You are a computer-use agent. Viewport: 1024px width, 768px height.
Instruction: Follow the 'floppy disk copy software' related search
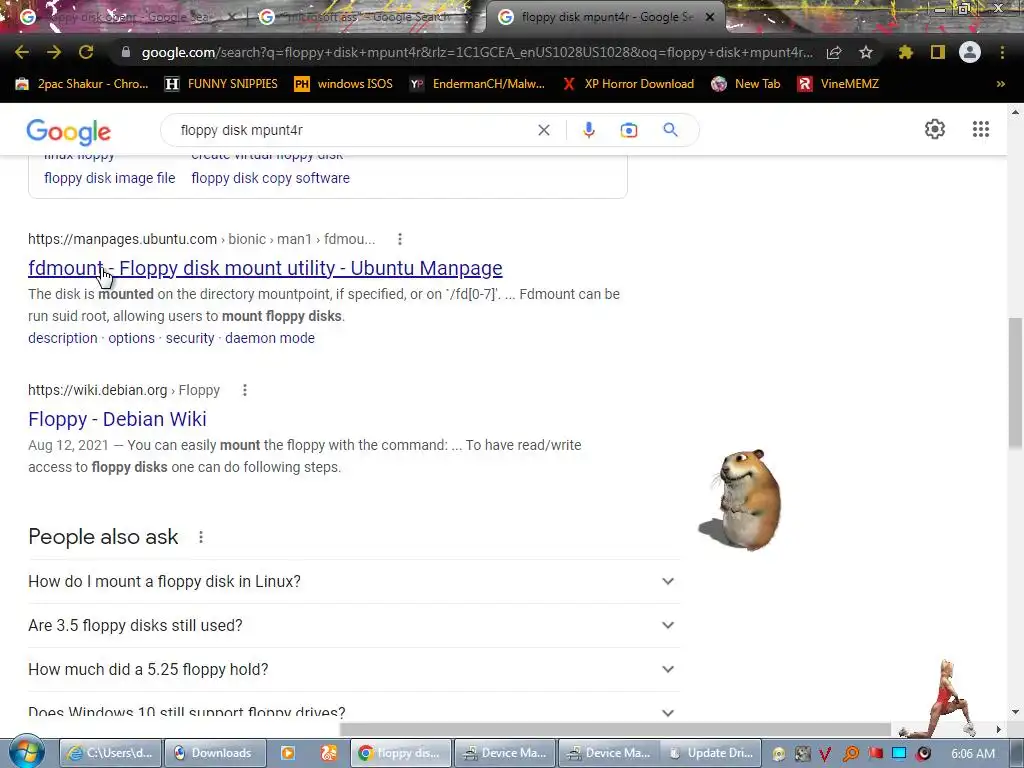(x=270, y=178)
